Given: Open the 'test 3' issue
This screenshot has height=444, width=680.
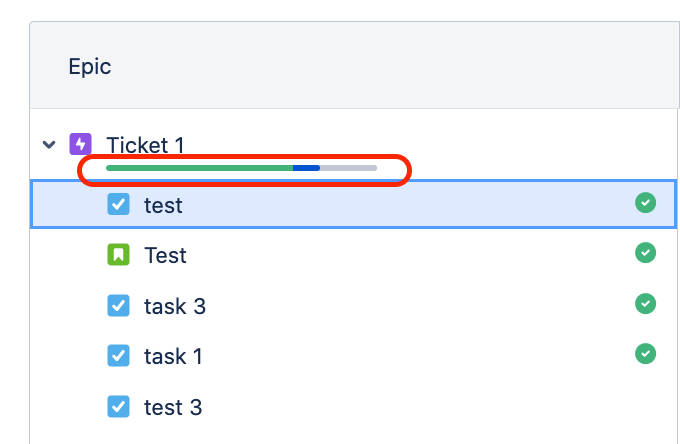Looking at the screenshot, I should [173, 407].
